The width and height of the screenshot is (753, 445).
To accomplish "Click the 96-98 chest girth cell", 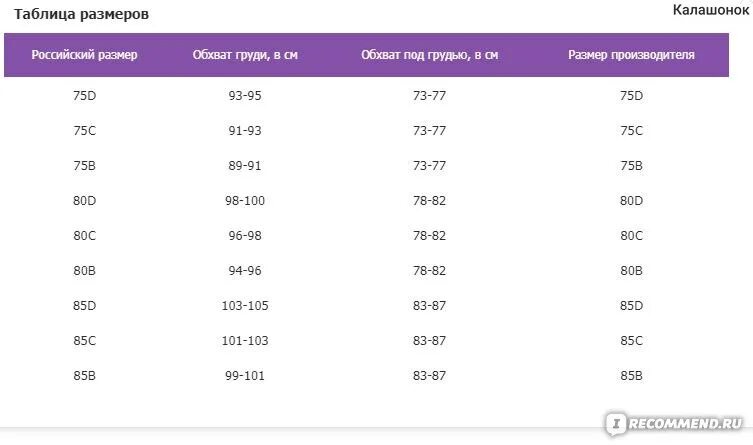I will pyautogui.click(x=245, y=236).
